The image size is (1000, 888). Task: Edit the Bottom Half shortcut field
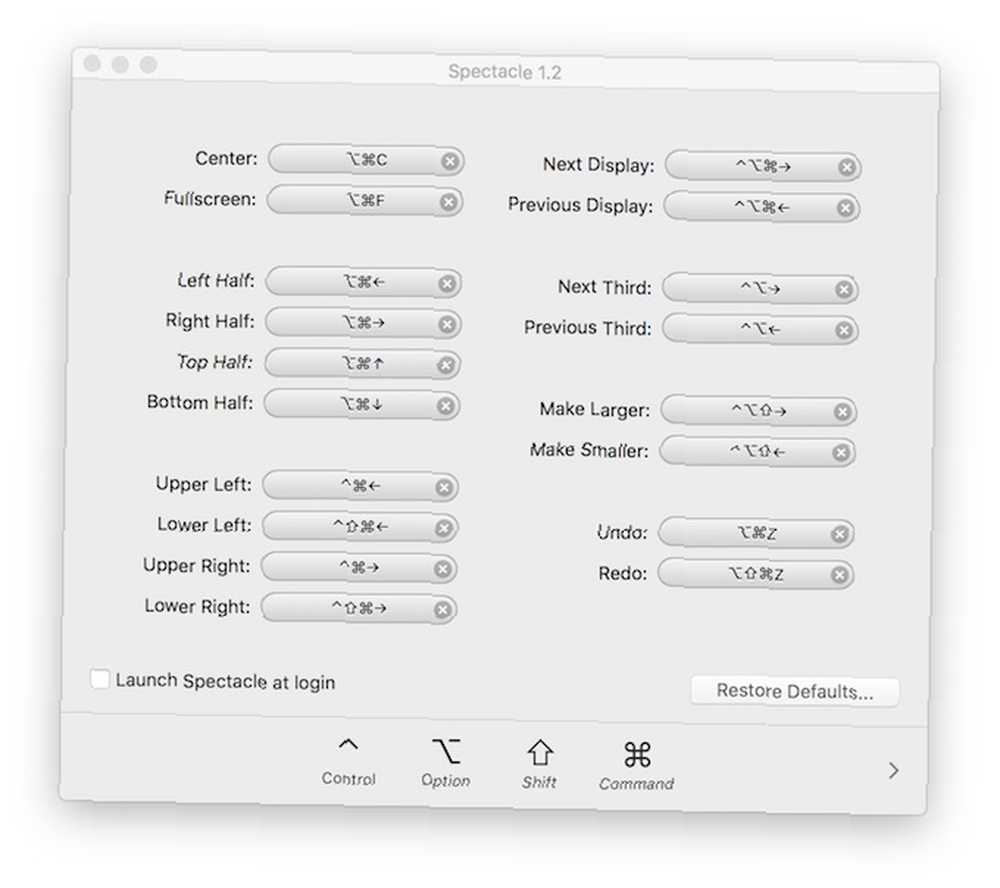[x=362, y=404]
